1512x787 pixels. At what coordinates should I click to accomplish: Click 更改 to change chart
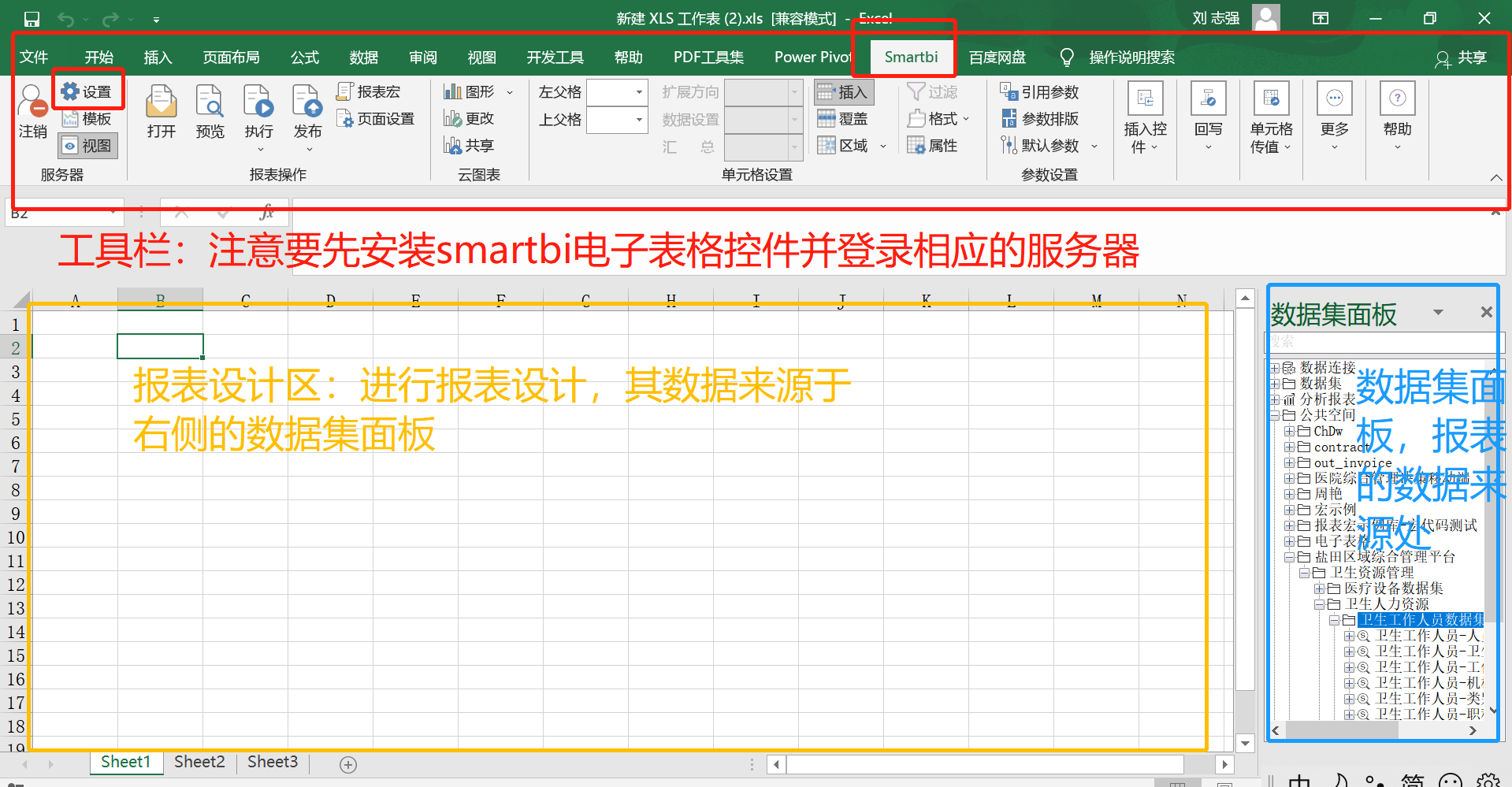tap(469, 119)
